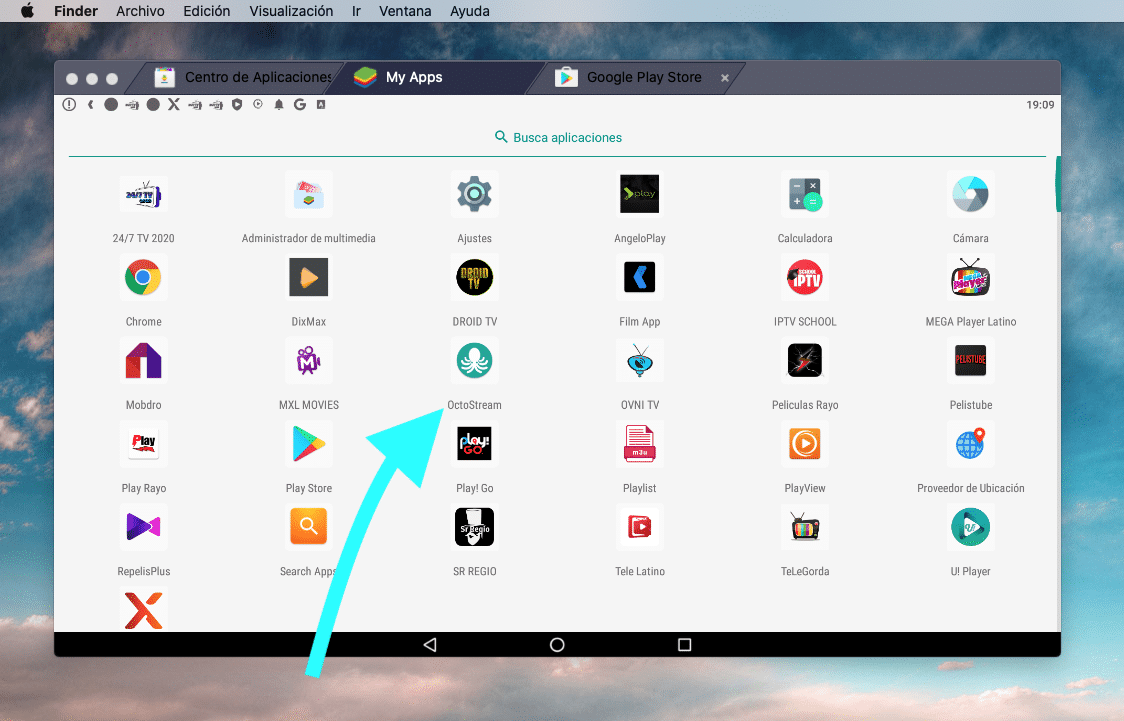Click the Busca aplicaciones search field
Image resolution: width=1124 pixels, height=721 pixels.
pos(557,138)
